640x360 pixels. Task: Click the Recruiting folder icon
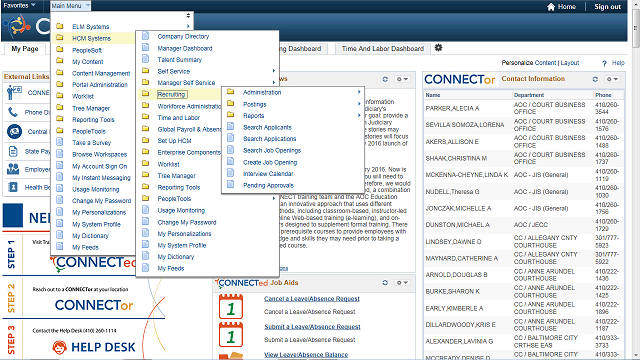point(146,94)
